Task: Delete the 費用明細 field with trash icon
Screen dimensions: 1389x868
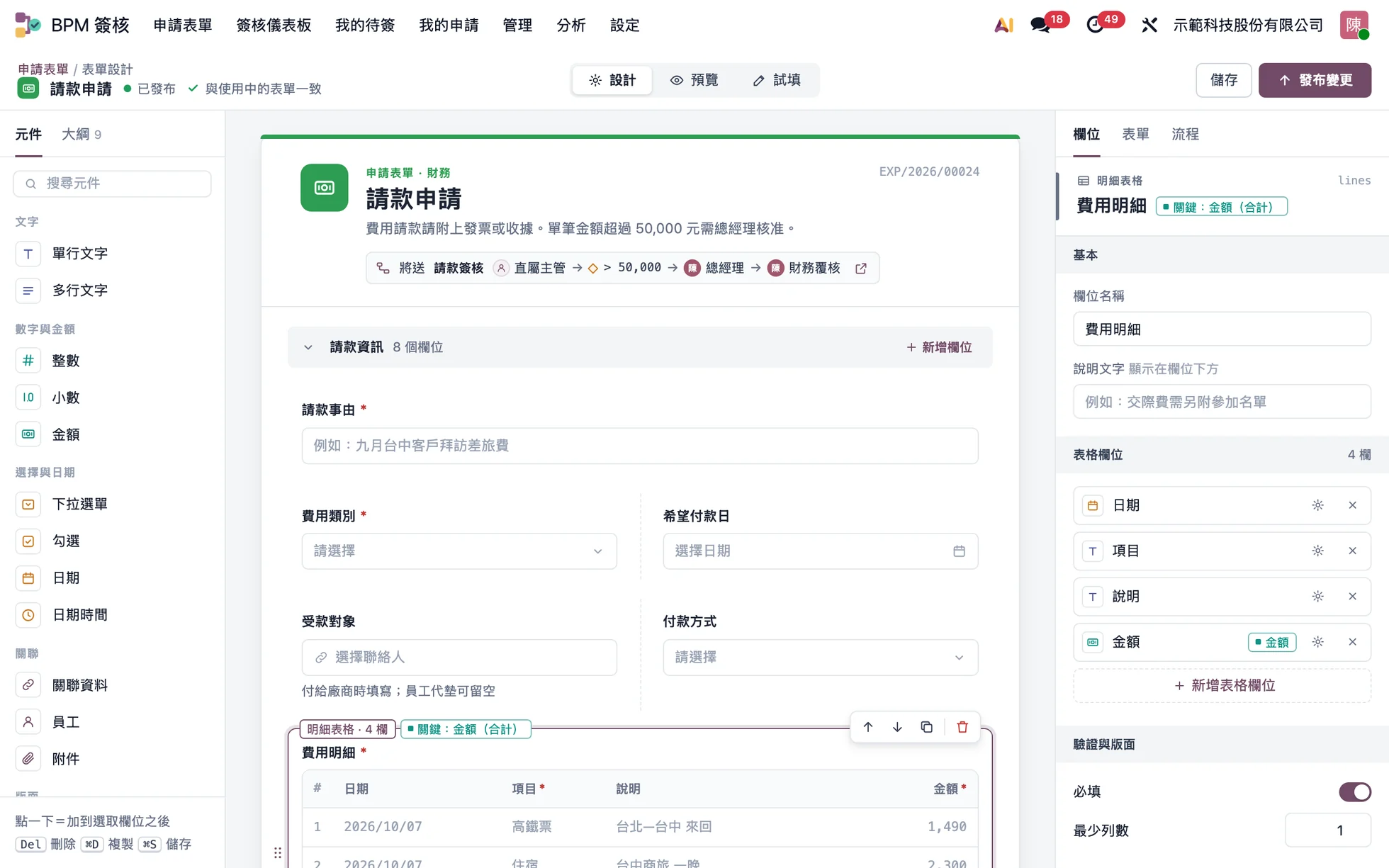Action: pos(962,727)
